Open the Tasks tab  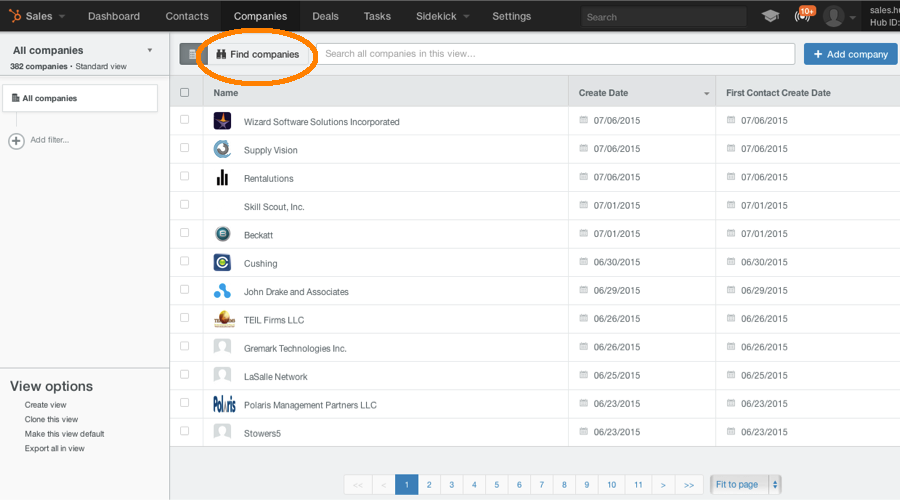tap(377, 16)
